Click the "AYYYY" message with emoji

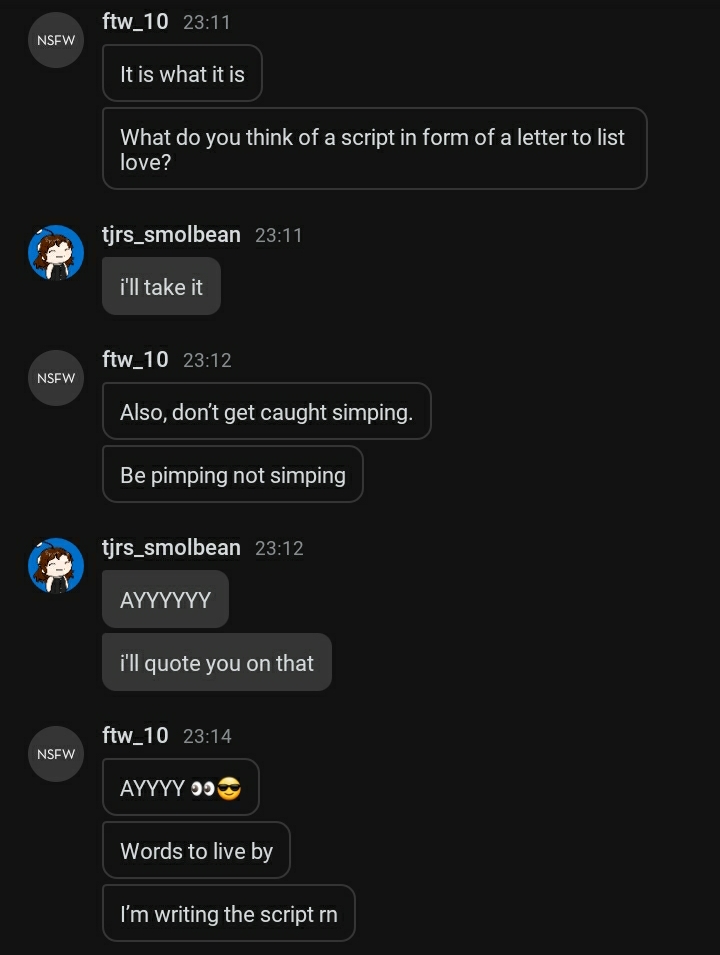coord(180,788)
